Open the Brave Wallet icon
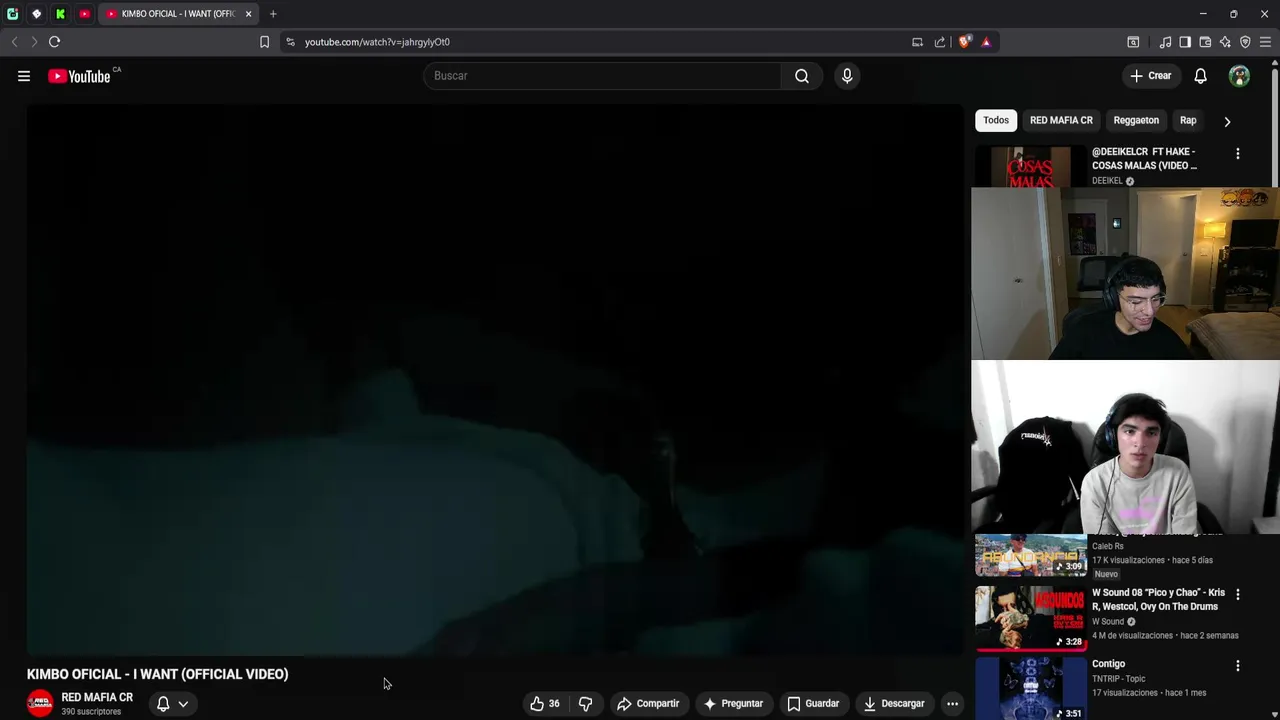Viewport: 1280px width, 720px height. (x=1205, y=42)
